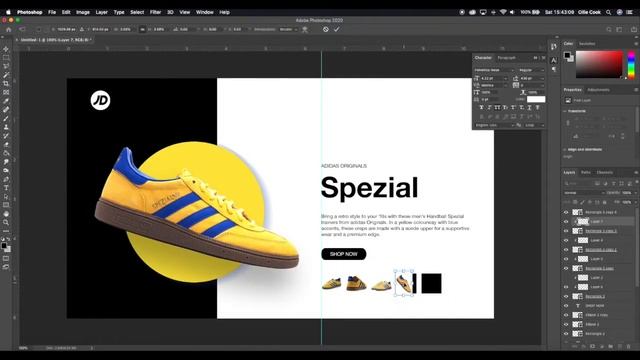Screen dimensions: 640x360
Task: Collapse the Align and Distribute section
Action: pyautogui.click(x=565, y=150)
